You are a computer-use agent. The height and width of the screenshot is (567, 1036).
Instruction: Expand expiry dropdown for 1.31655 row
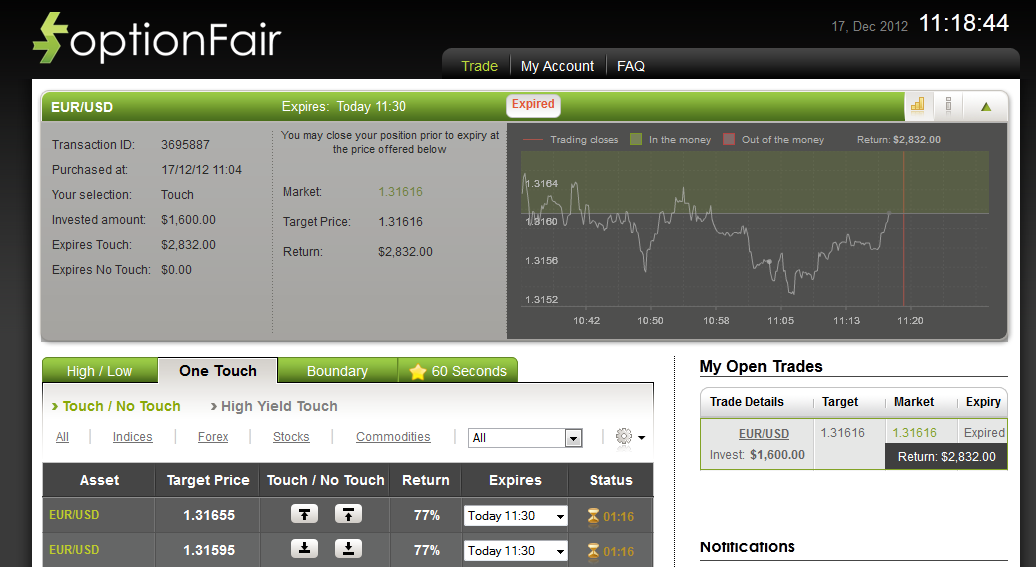[x=515, y=516]
